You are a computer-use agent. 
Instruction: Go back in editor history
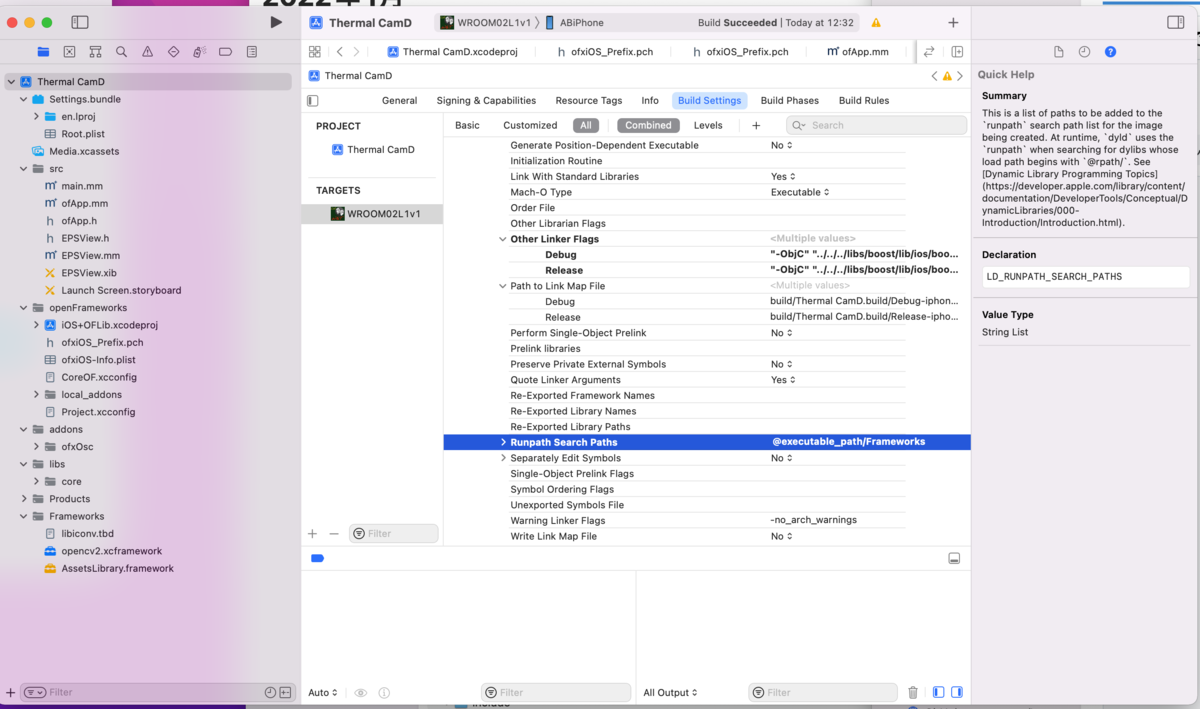click(x=340, y=51)
